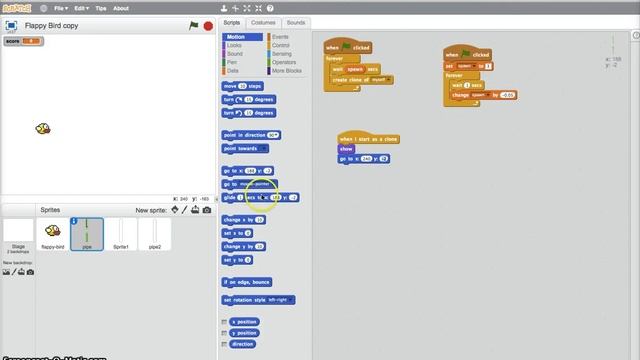Select the More Blocks category
Image resolution: width=640 pixels, height=360 pixels.
287,71
